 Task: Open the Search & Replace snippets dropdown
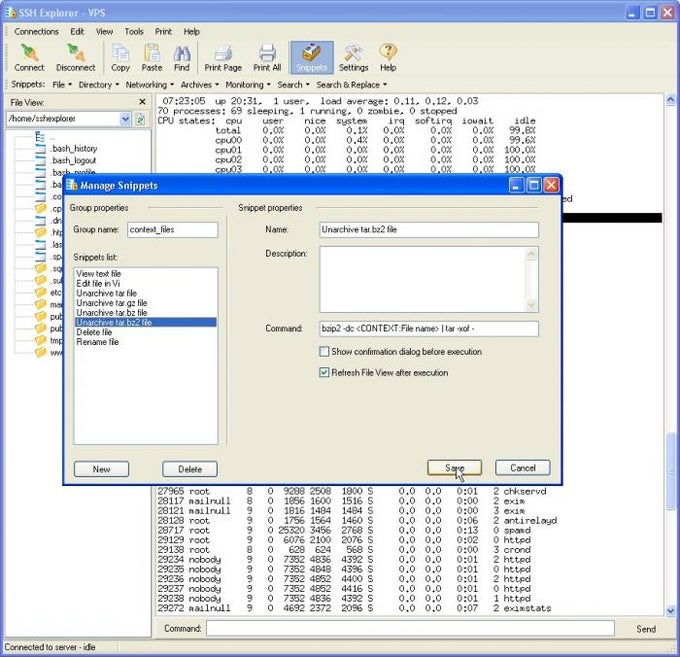[351, 85]
